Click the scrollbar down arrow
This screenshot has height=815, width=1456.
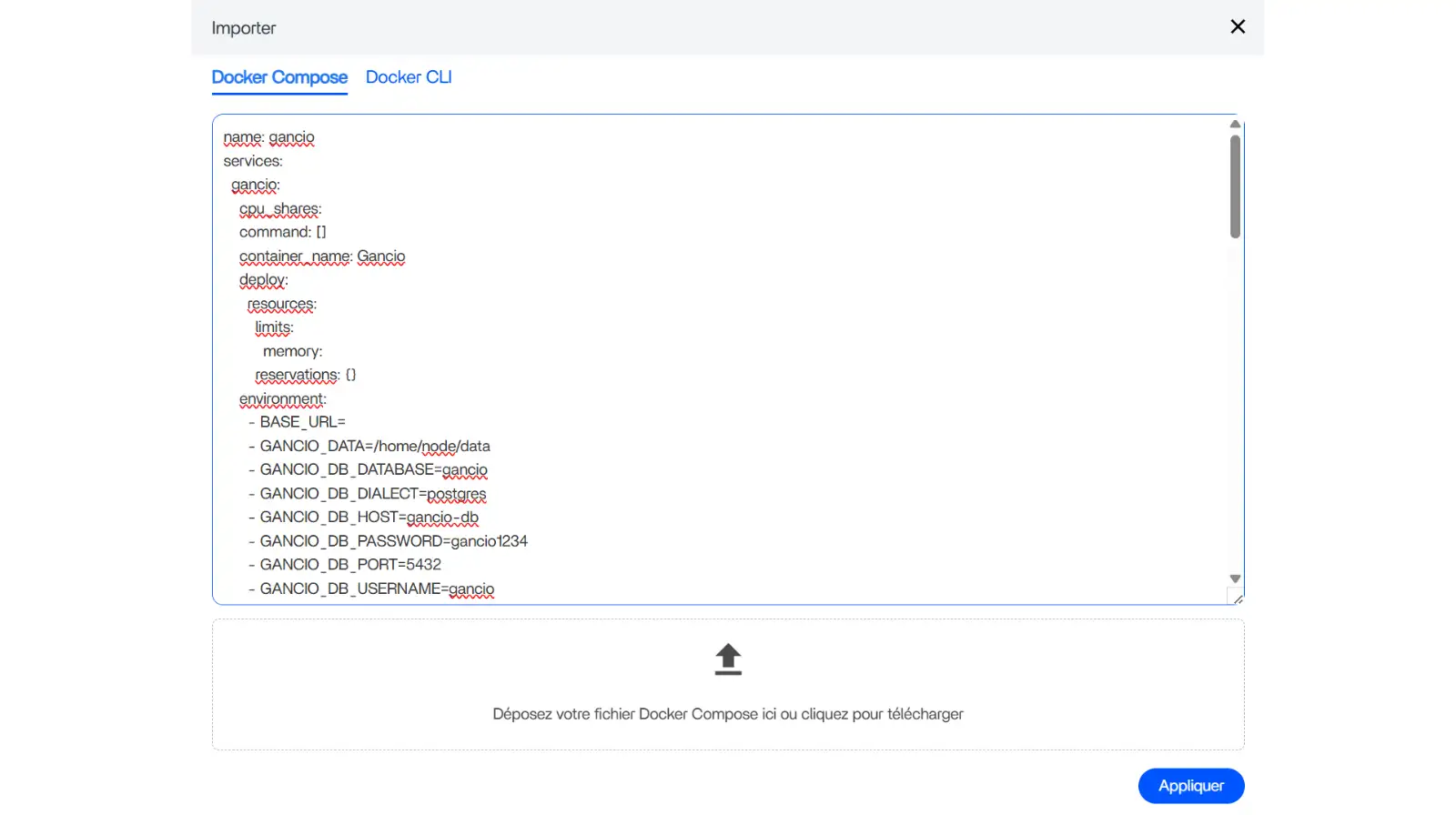(1235, 579)
